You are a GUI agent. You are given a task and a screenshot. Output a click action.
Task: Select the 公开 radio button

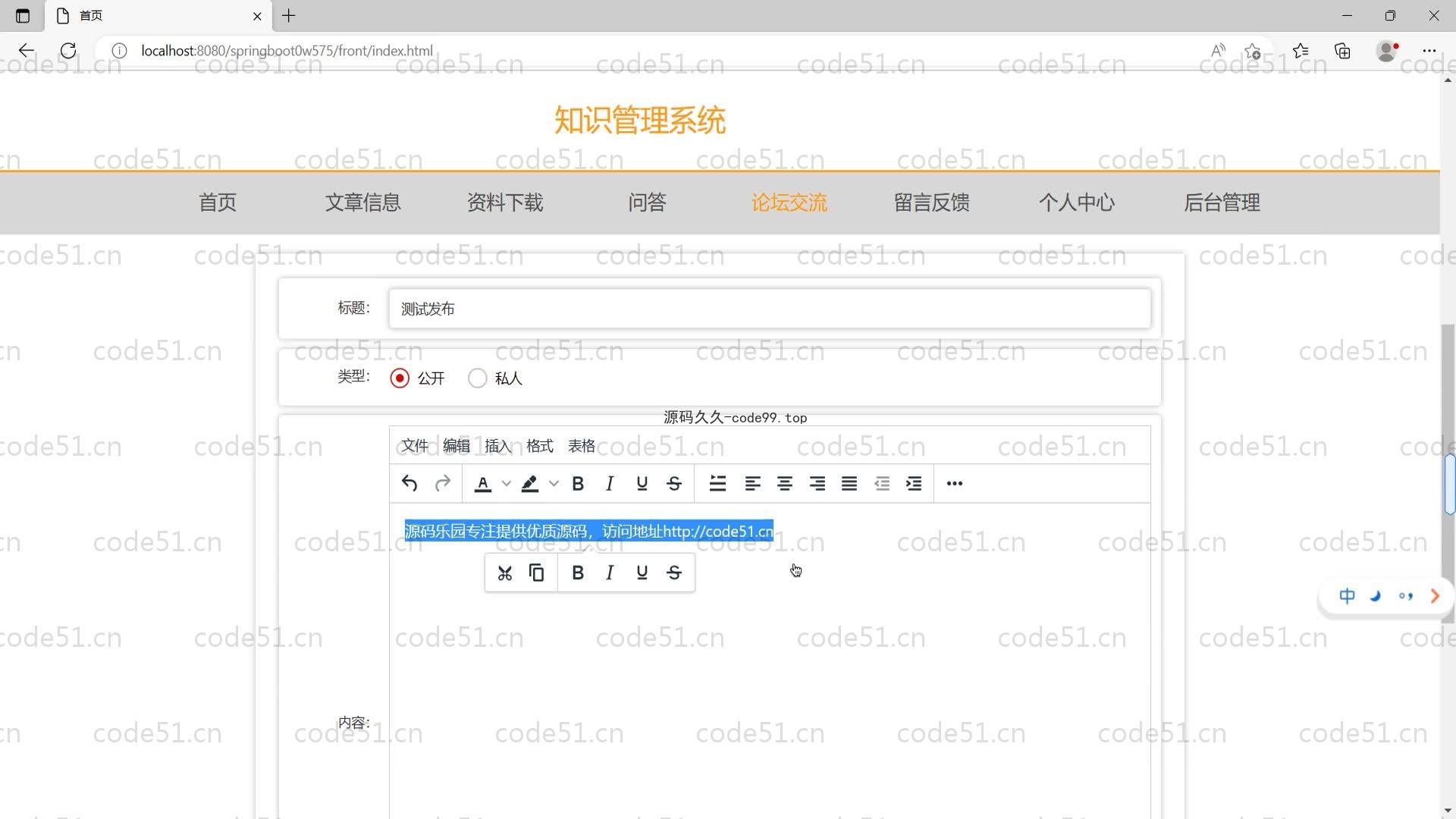point(400,378)
